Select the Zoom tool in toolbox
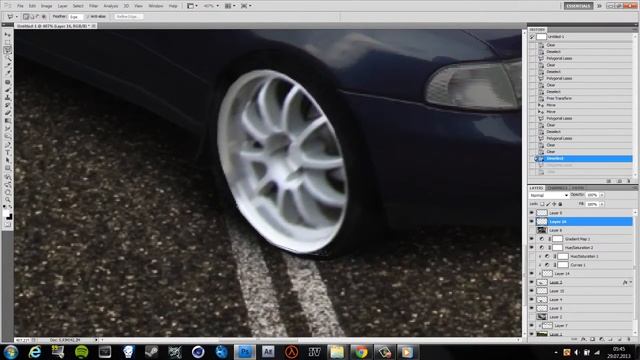 (7, 200)
